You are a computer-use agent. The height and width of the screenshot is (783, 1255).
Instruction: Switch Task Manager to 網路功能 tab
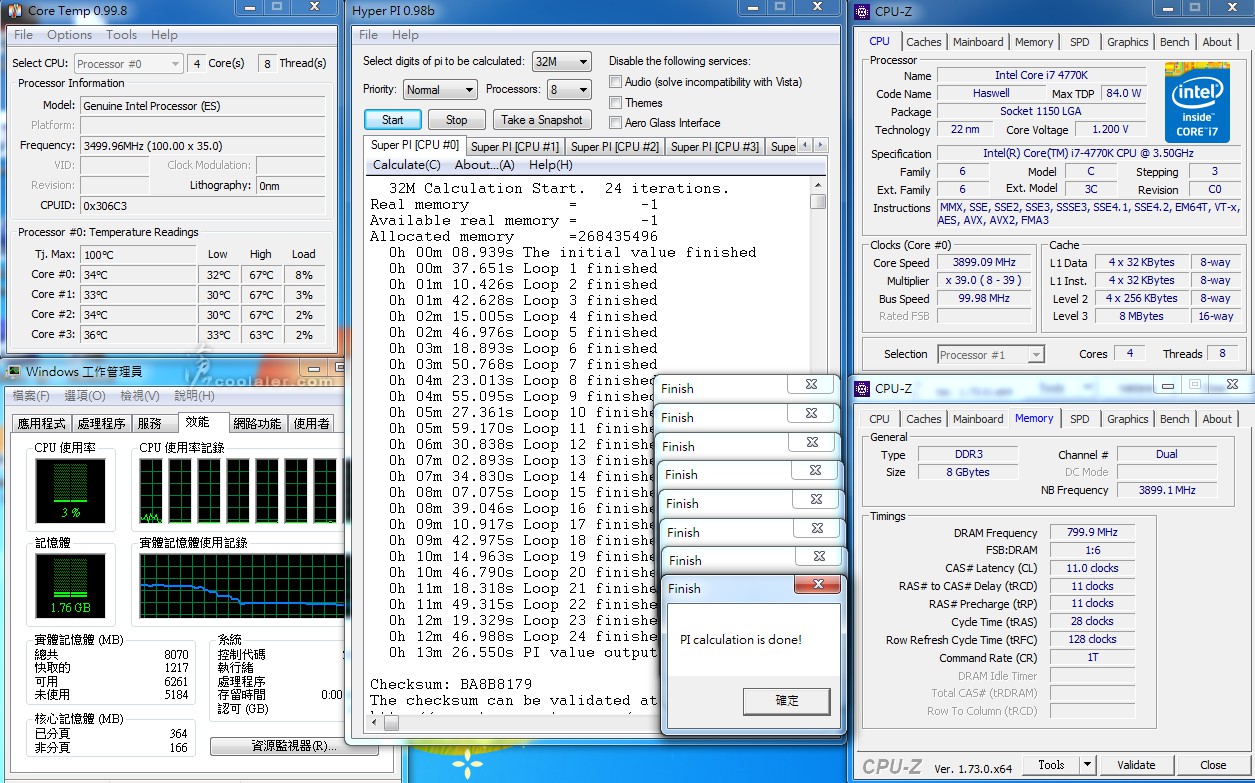tap(257, 424)
